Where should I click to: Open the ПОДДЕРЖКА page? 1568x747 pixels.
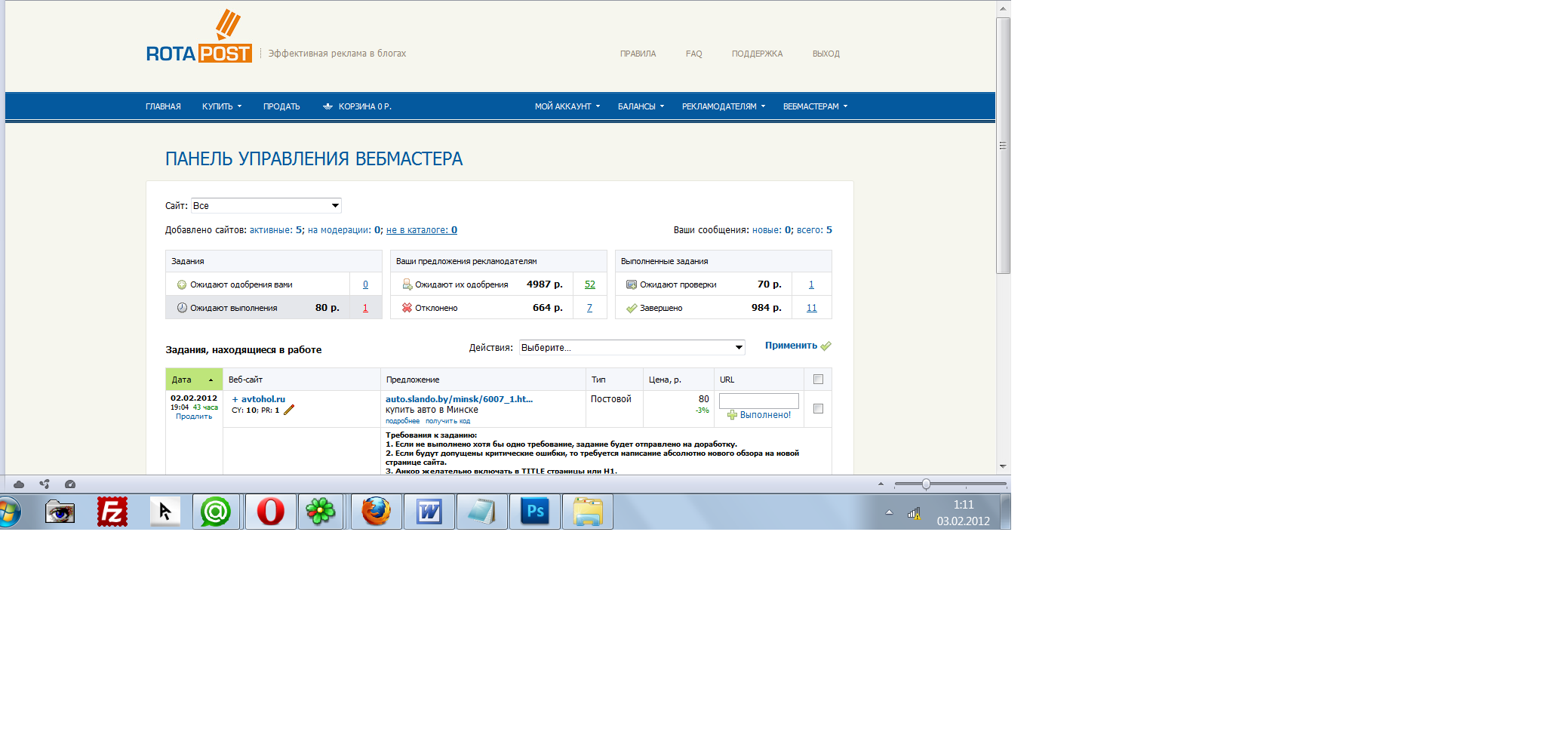[757, 54]
